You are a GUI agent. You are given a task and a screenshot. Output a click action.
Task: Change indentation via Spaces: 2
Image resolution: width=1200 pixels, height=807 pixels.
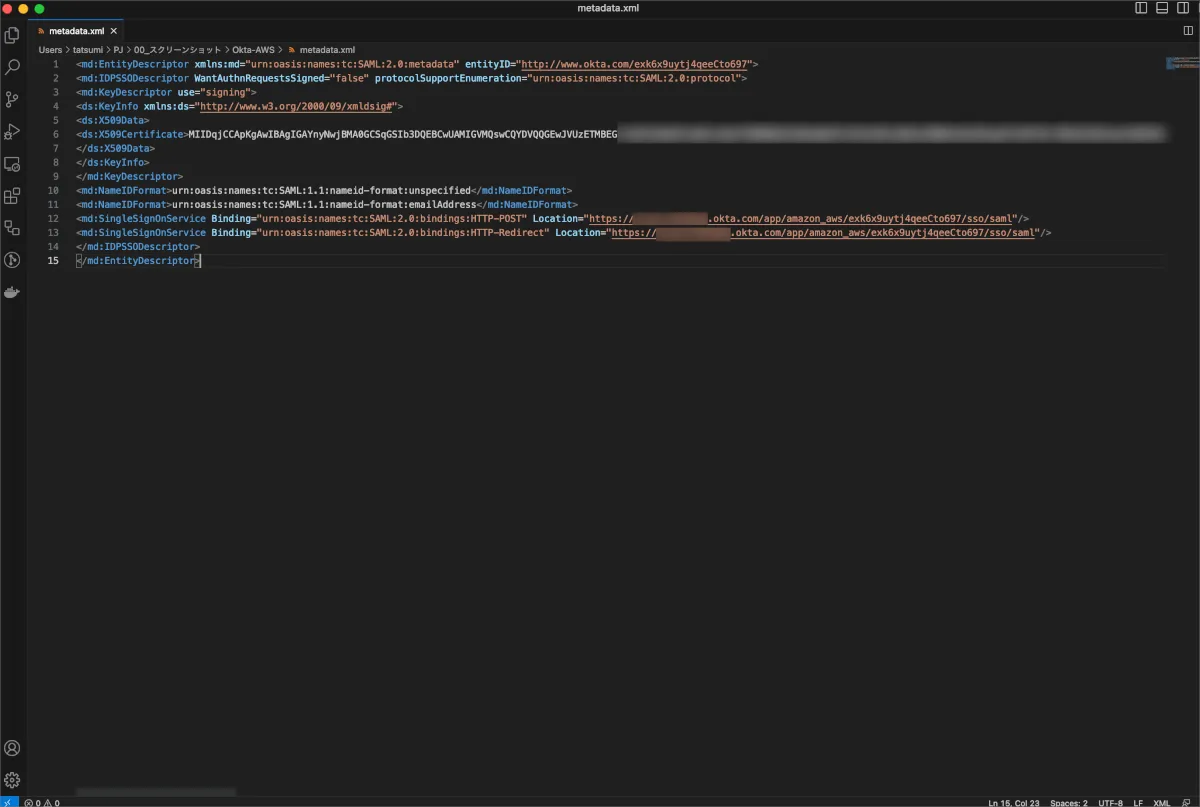point(1068,802)
